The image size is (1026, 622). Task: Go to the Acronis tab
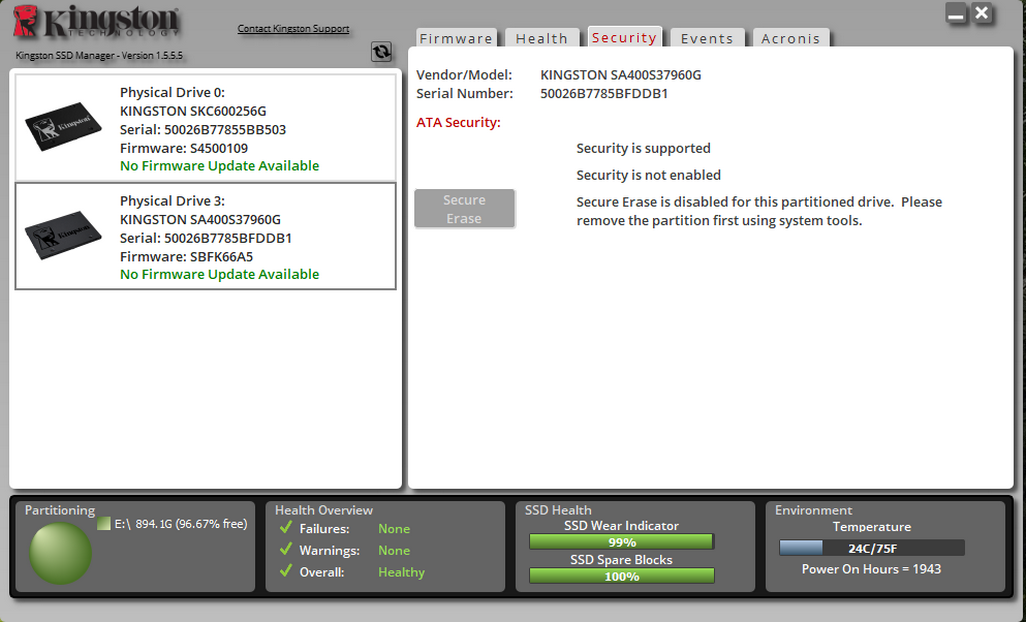pos(791,38)
